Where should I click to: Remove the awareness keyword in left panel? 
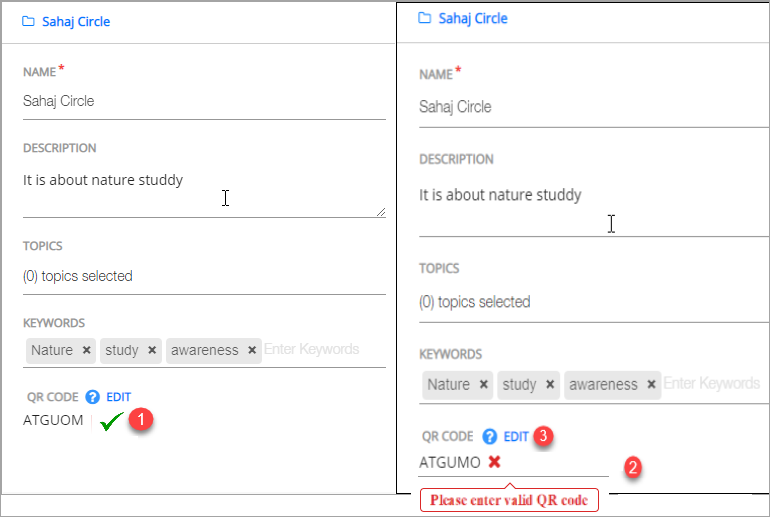click(x=252, y=351)
